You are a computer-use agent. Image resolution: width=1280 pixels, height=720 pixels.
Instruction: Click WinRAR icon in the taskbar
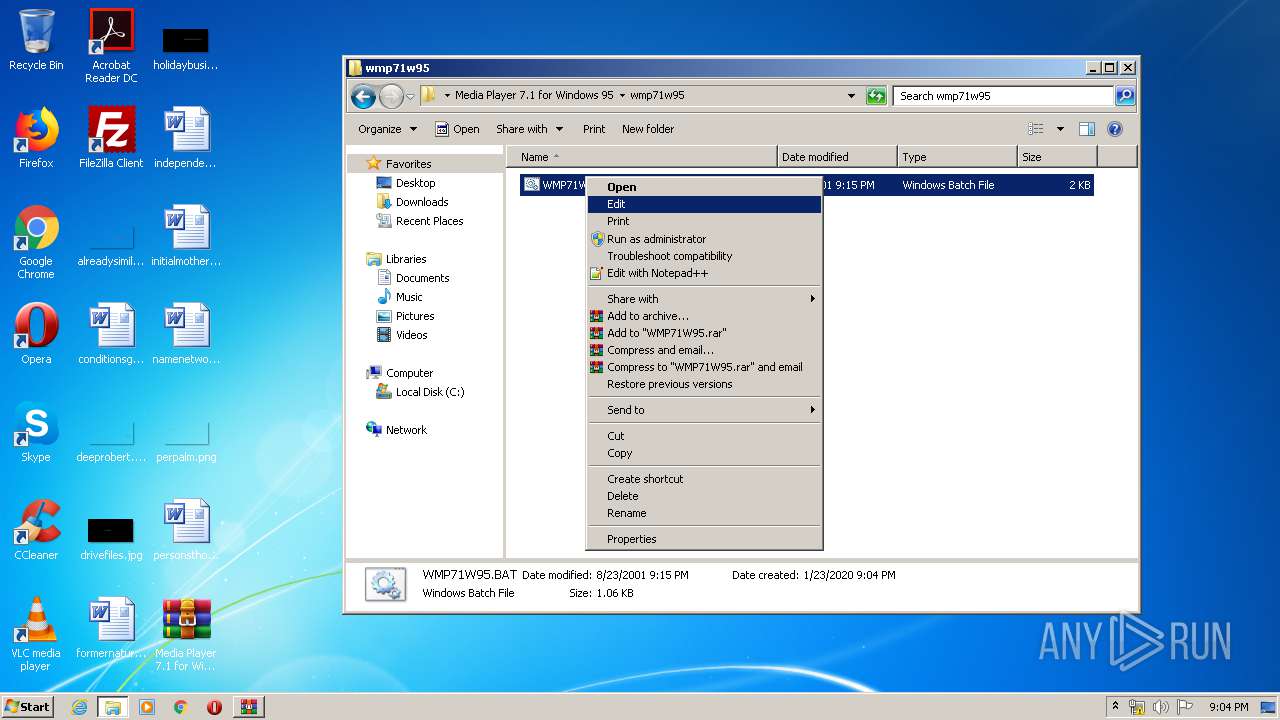248,707
